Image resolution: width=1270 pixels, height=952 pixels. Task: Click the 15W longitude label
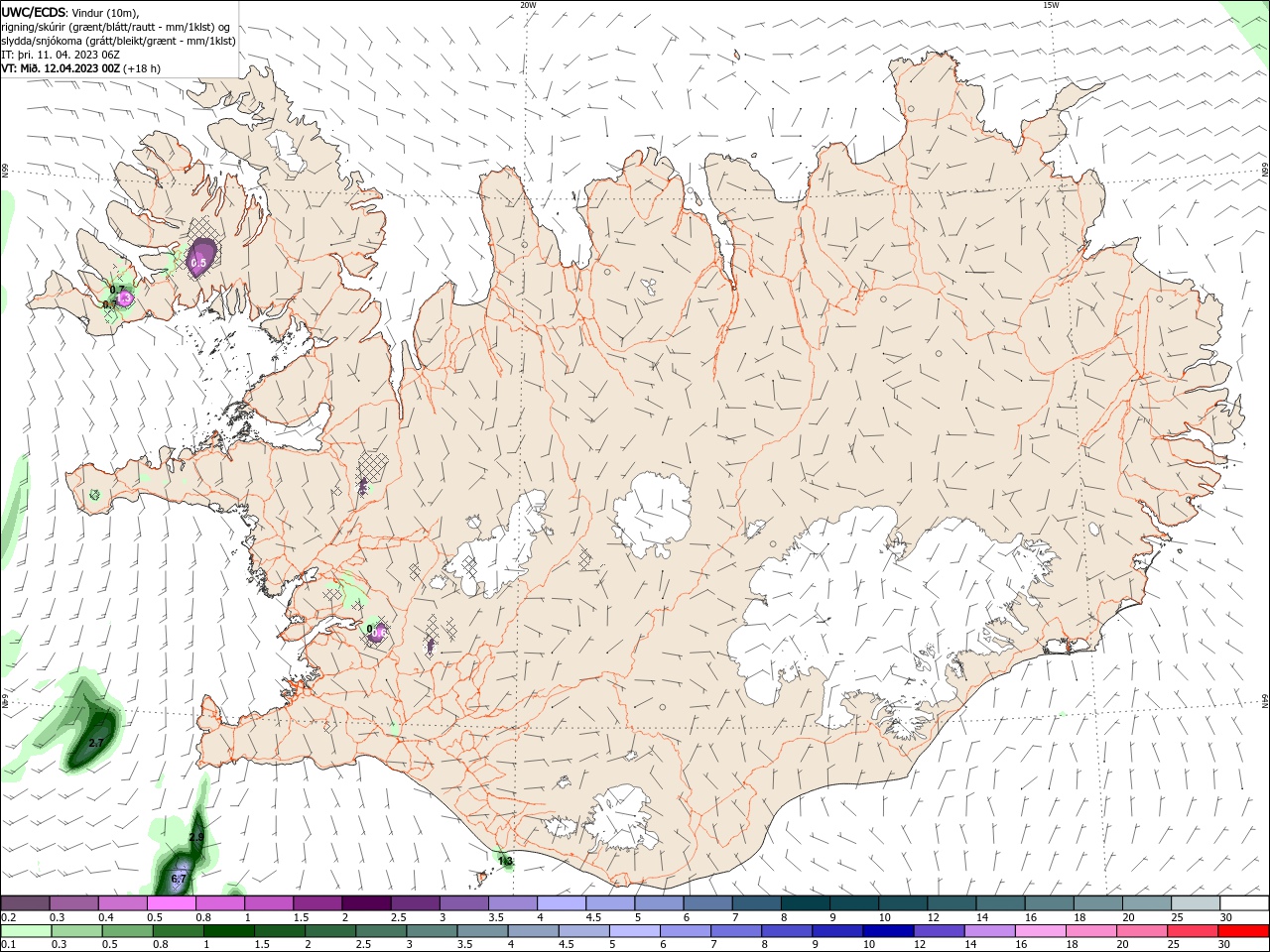(1051, 5)
